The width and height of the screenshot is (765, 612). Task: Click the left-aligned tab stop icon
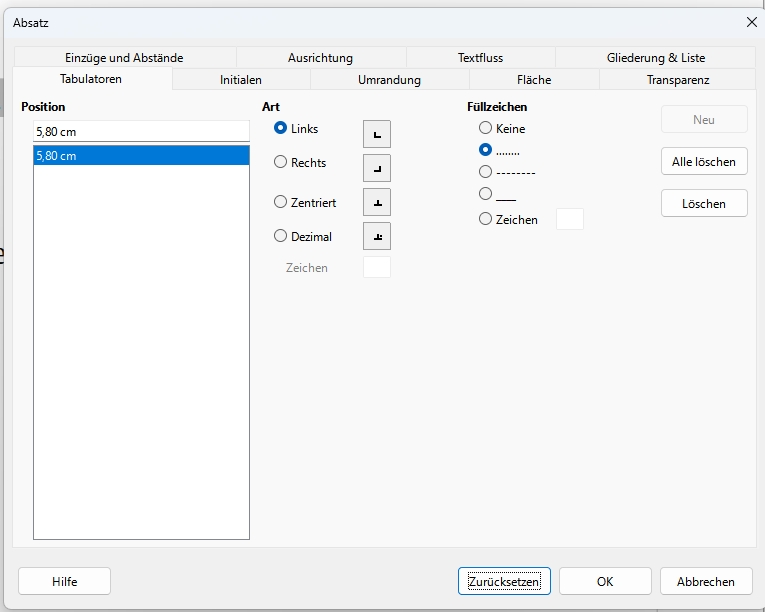376,134
